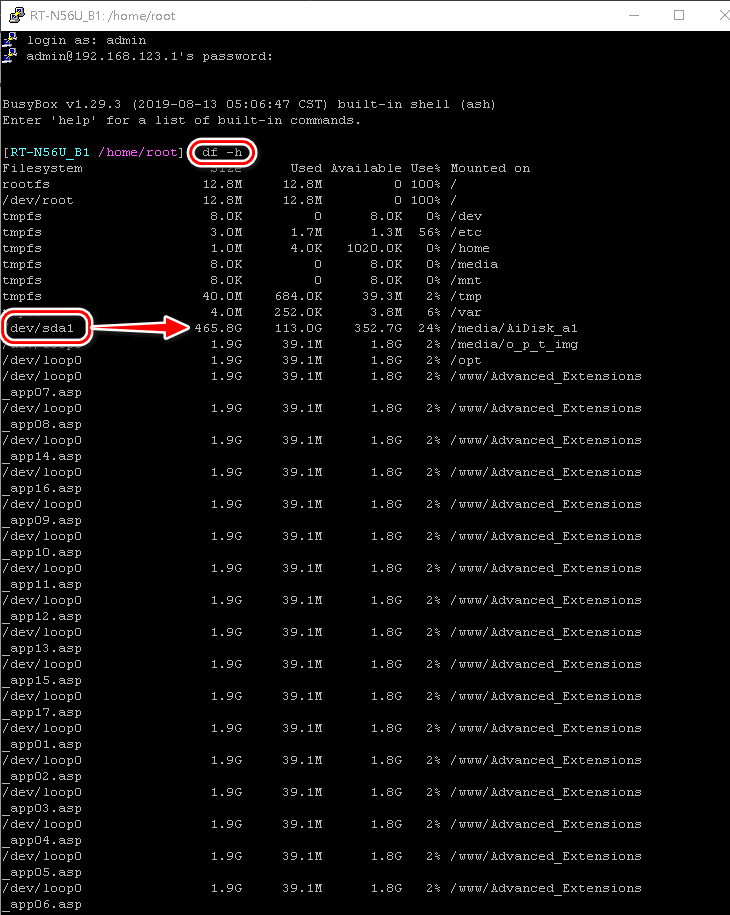This screenshot has width=730, height=915.
Task: Click the '/etc' mount point
Action: [x=466, y=232]
